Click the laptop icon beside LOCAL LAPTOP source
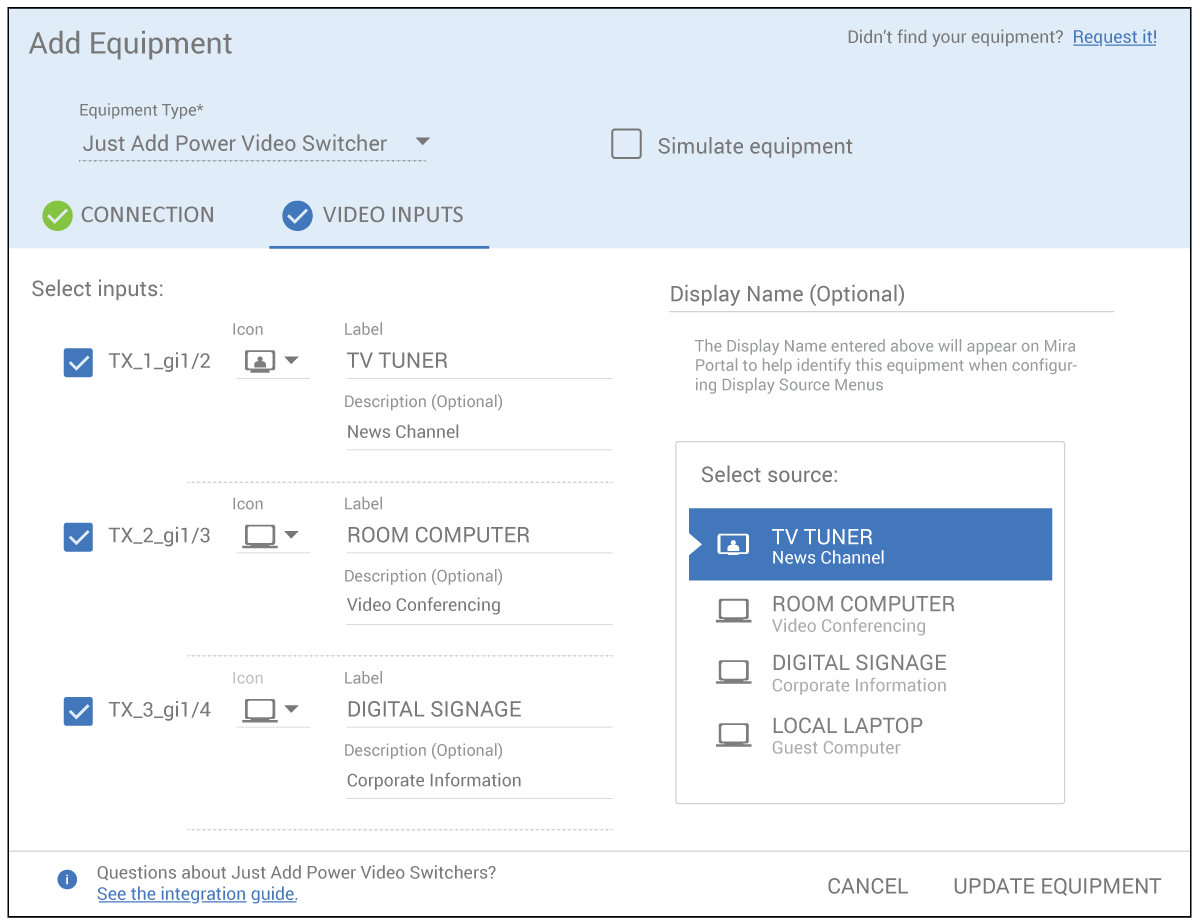Viewport: 1200px width, 924px height. click(x=733, y=735)
